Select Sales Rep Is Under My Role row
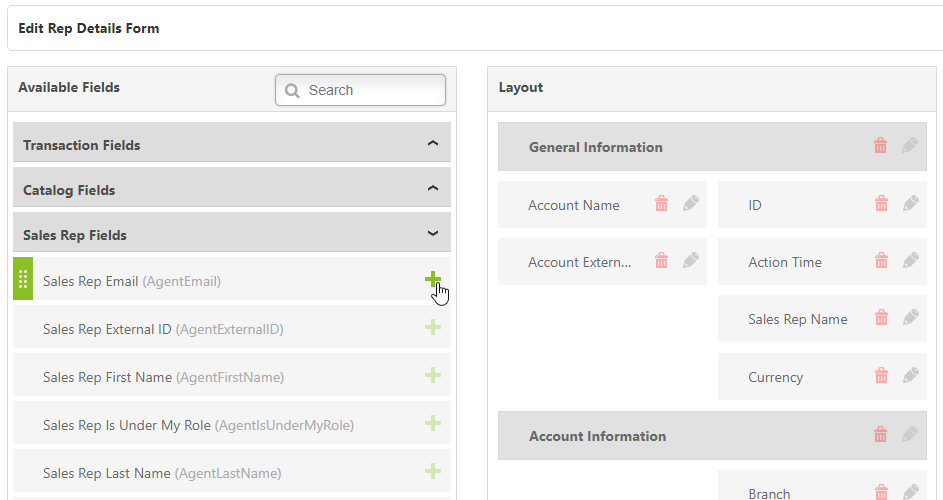Viewport: 943px width, 500px height. [x=232, y=423]
